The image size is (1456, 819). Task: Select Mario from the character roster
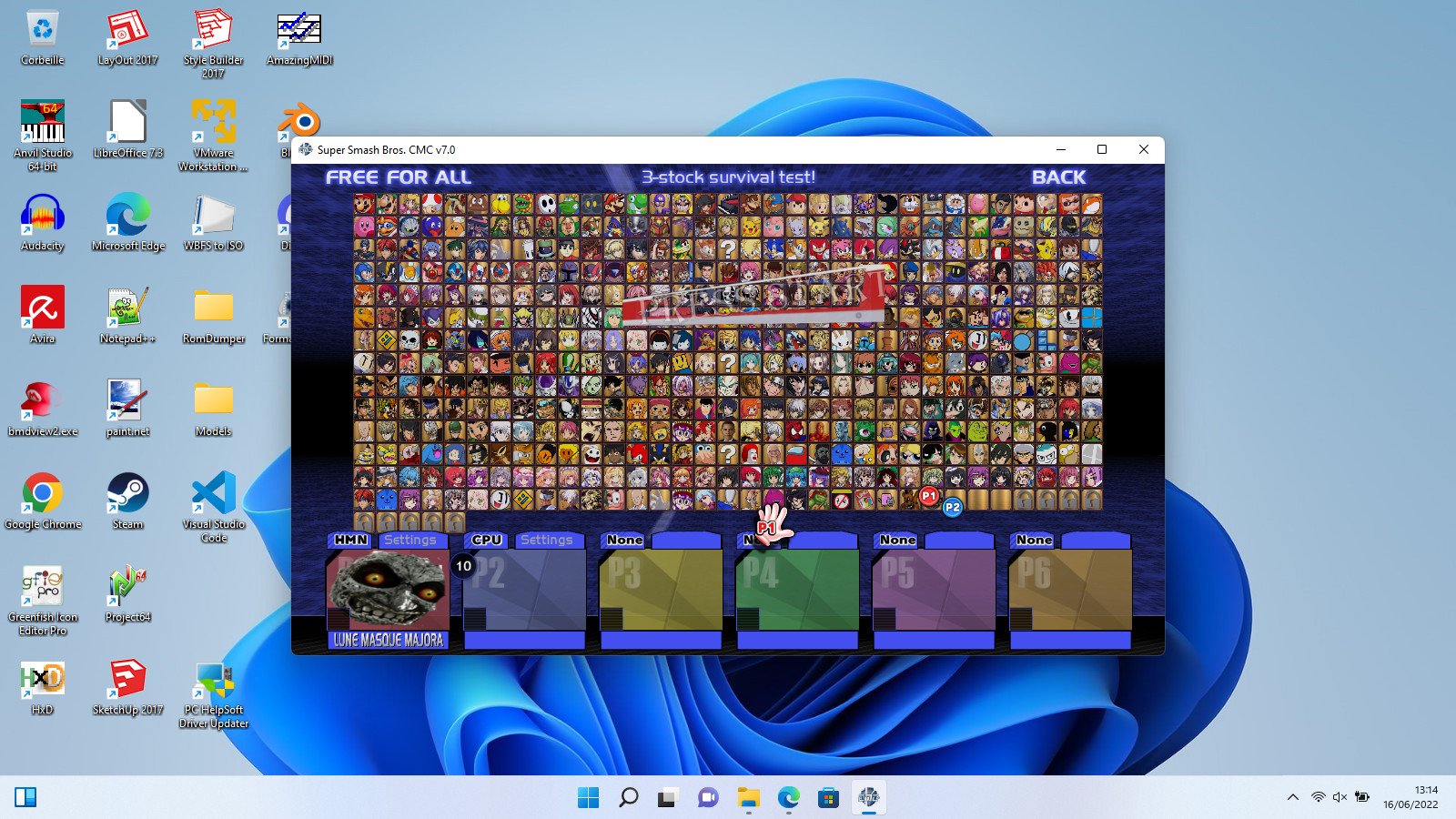363,204
